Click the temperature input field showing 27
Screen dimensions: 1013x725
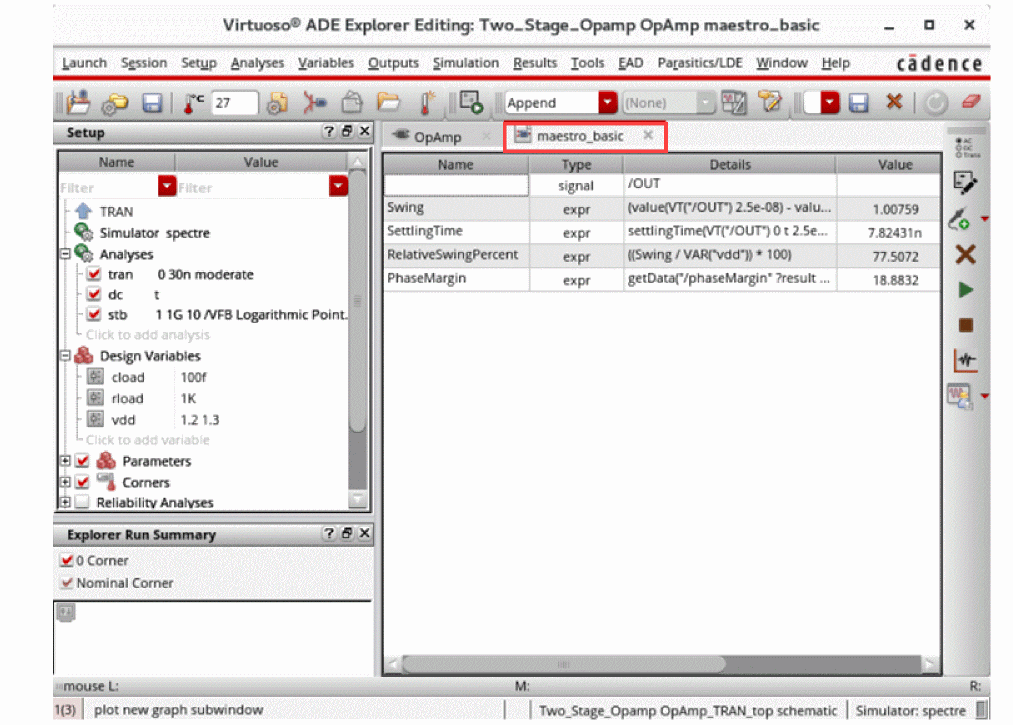tap(233, 103)
